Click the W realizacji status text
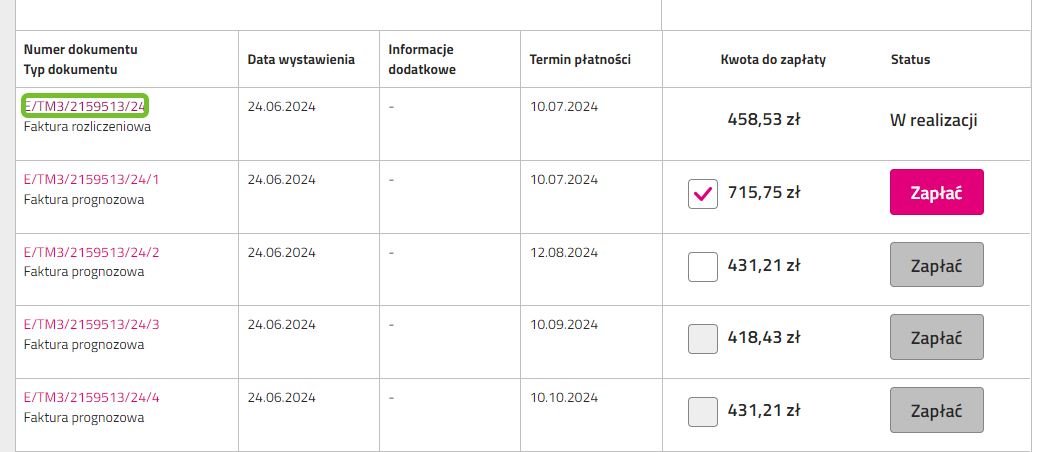 pyautogui.click(x=933, y=121)
